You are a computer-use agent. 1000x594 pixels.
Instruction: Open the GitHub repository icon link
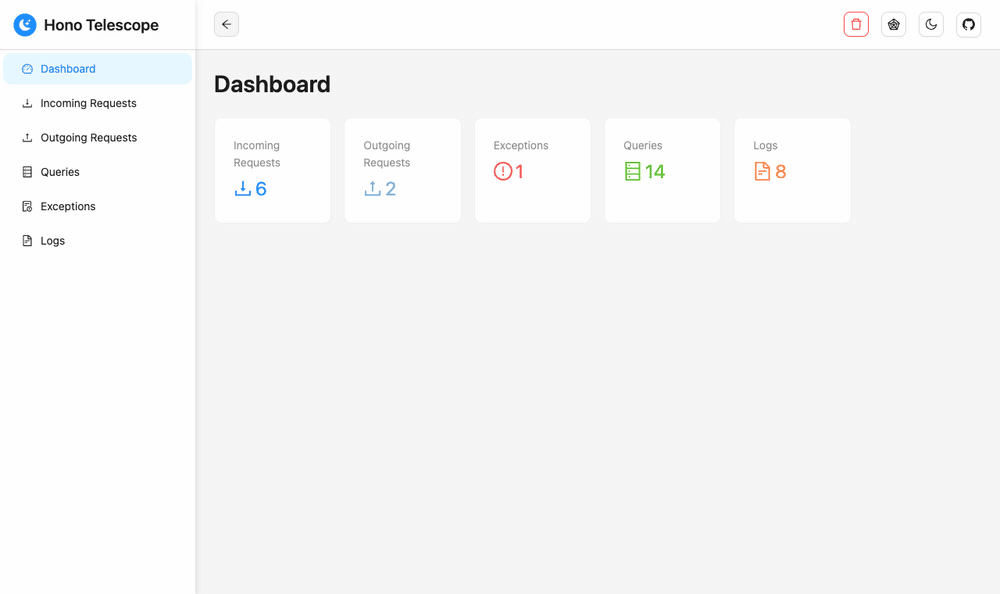[968, 24]
